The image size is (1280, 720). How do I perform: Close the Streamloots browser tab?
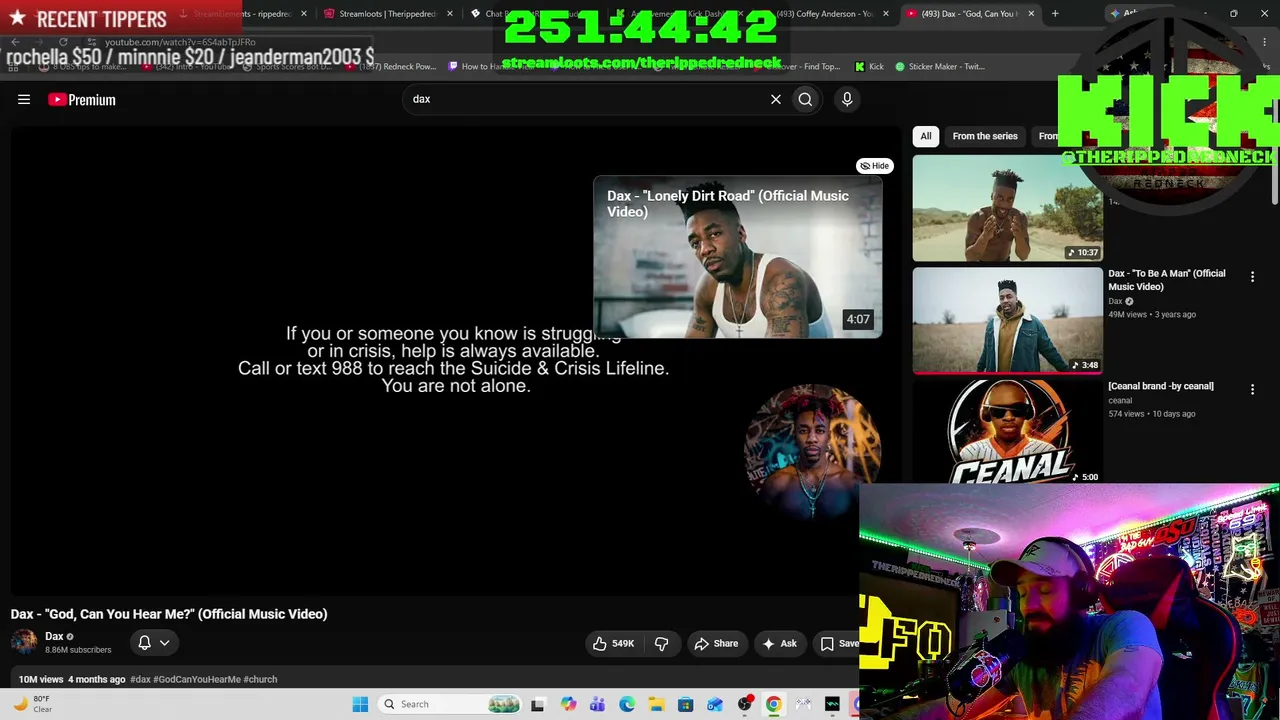point(450,14)
